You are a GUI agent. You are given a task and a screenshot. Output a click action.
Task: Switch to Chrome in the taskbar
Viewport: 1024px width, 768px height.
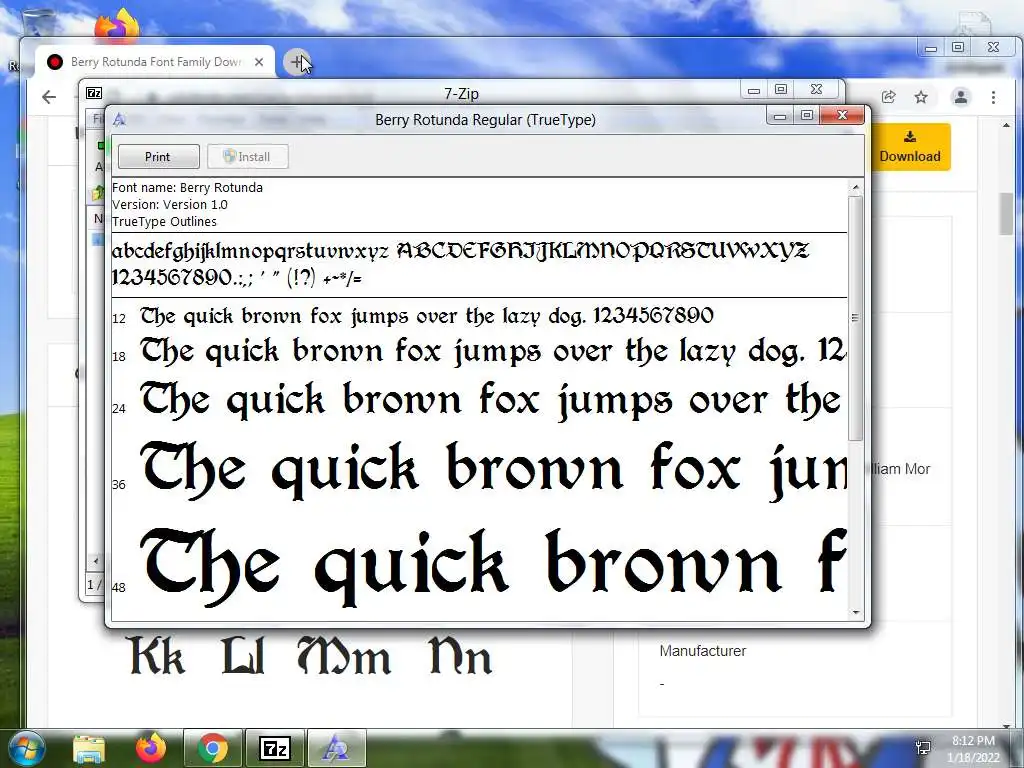click(x=213, y=748)
